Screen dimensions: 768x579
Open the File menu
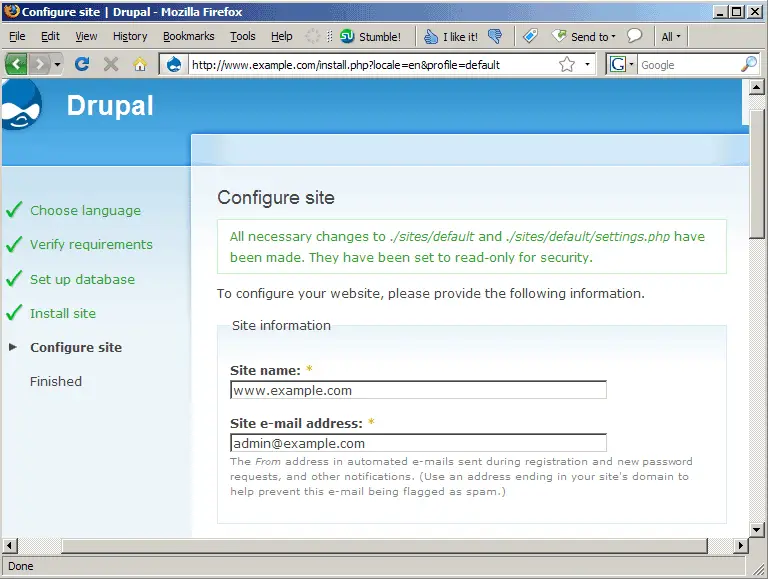pyautogui.click(x=17, y=36)
